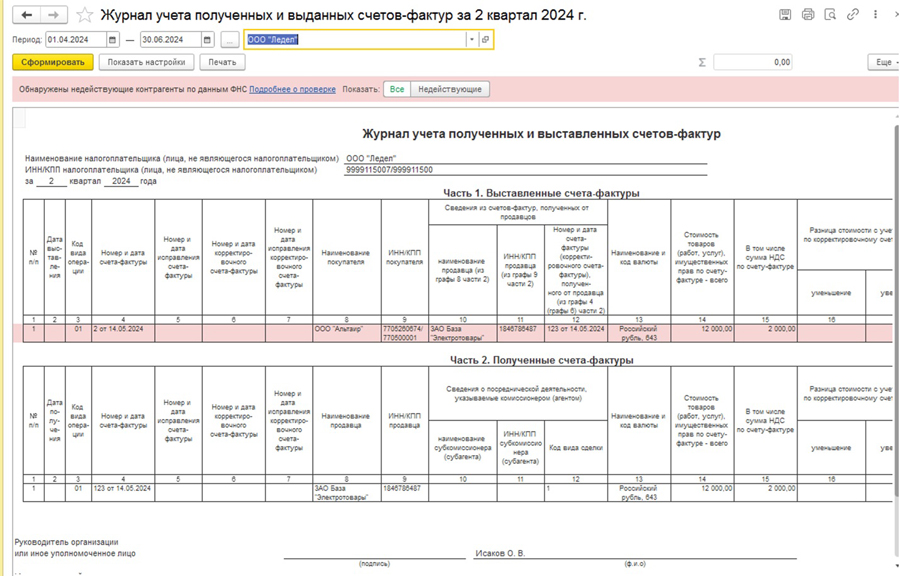Click the printer icon in the title bar
Viewport: 900px width, 576px height.
click(x=808, y=15)
